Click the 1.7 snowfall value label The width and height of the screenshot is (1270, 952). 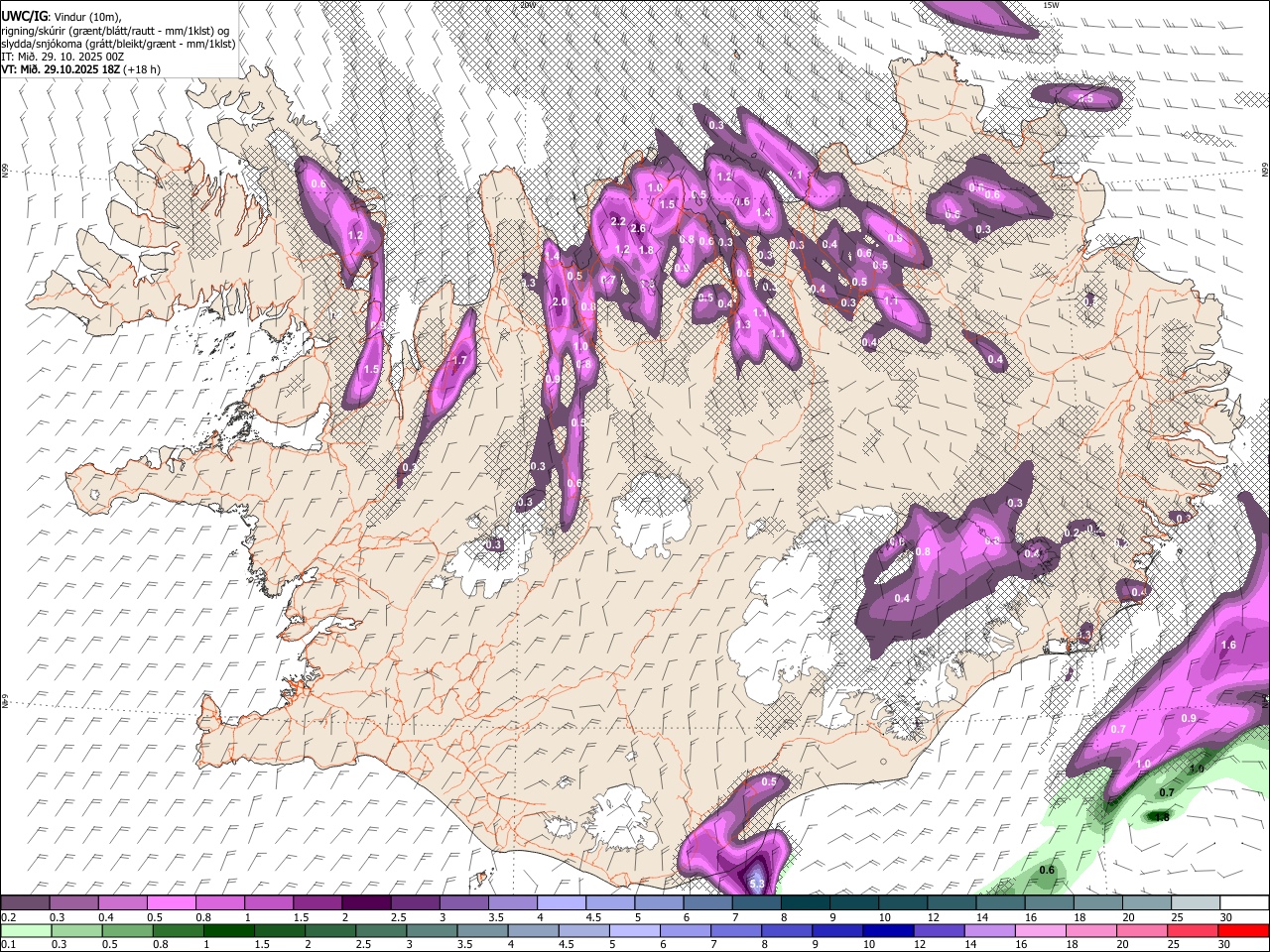point(458,361)
